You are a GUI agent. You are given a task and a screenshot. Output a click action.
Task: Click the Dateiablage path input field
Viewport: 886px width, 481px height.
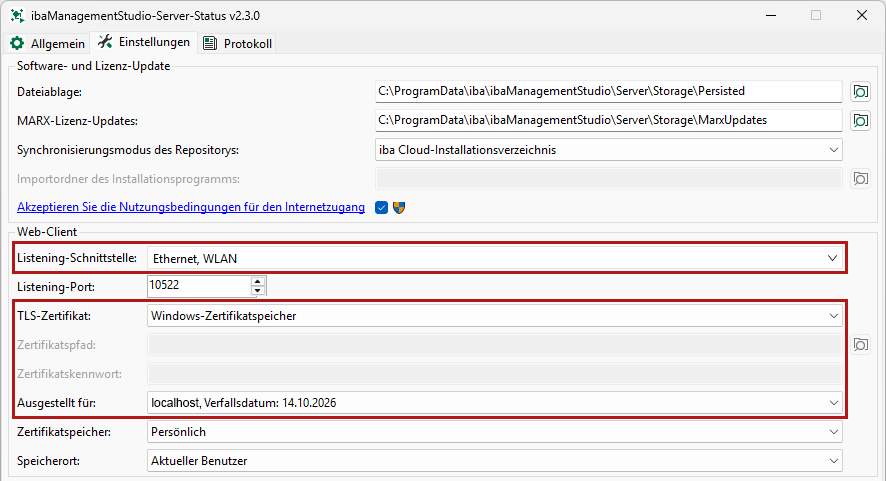point(609,92)
